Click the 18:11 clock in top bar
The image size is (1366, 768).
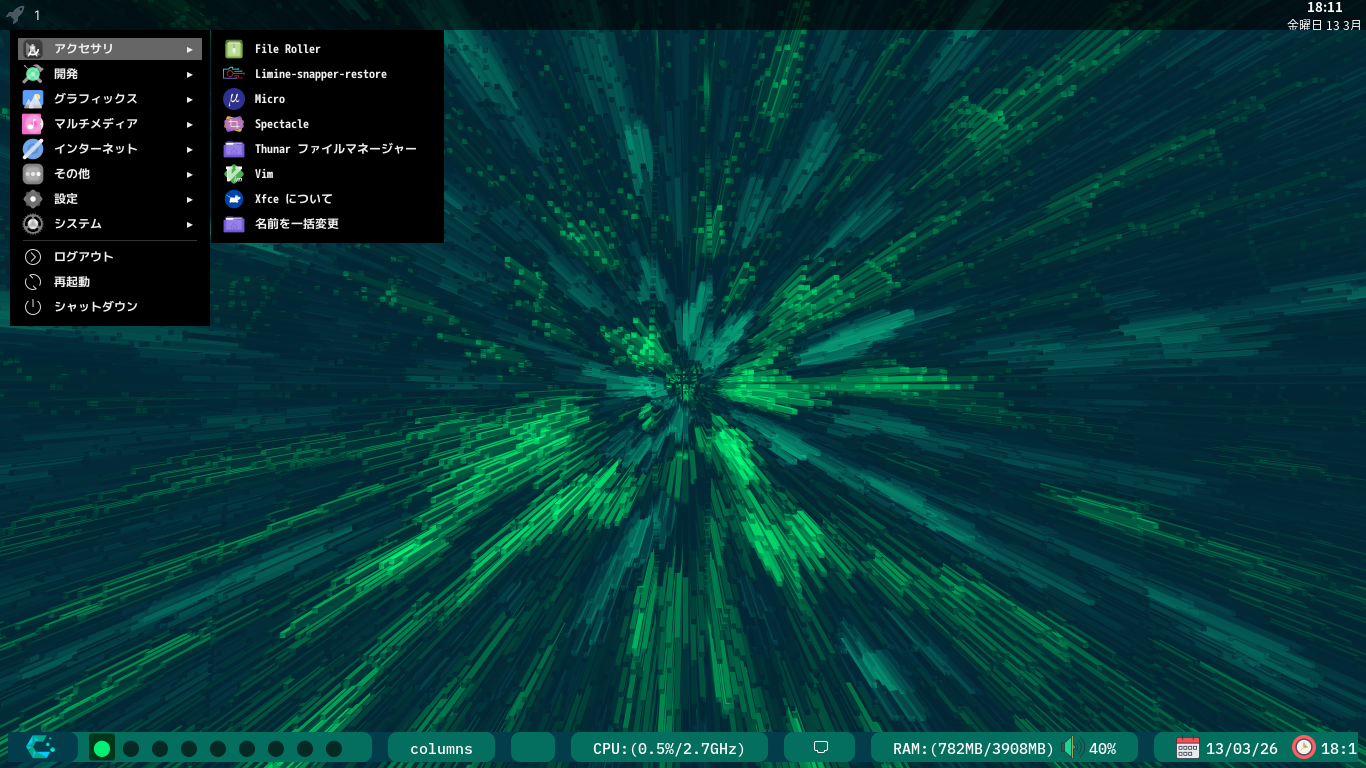(x=1325, y=8)
